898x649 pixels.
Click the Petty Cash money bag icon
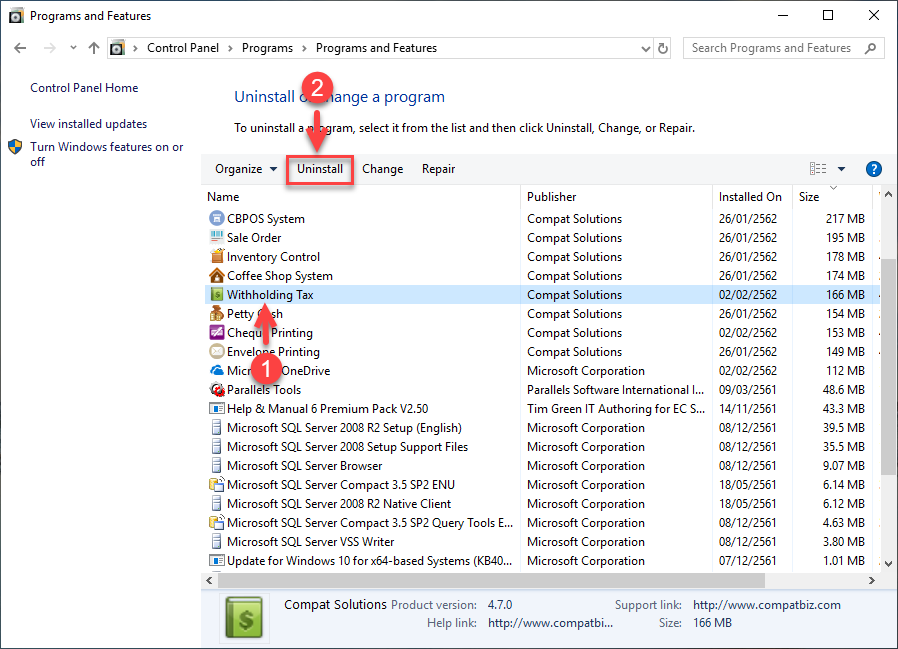click(216, 313)
